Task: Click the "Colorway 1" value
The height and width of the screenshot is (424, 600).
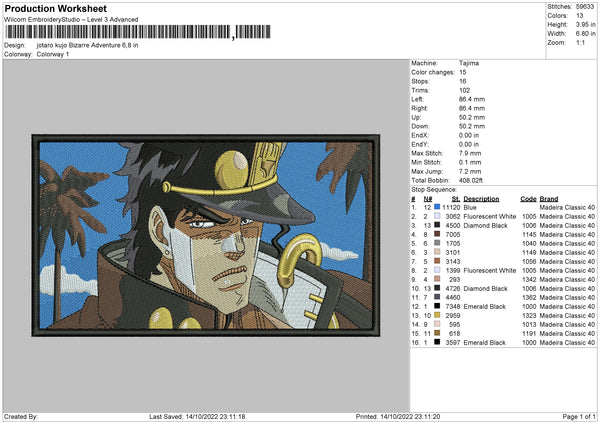Action: pyautogui.click(x=53, y=54)
